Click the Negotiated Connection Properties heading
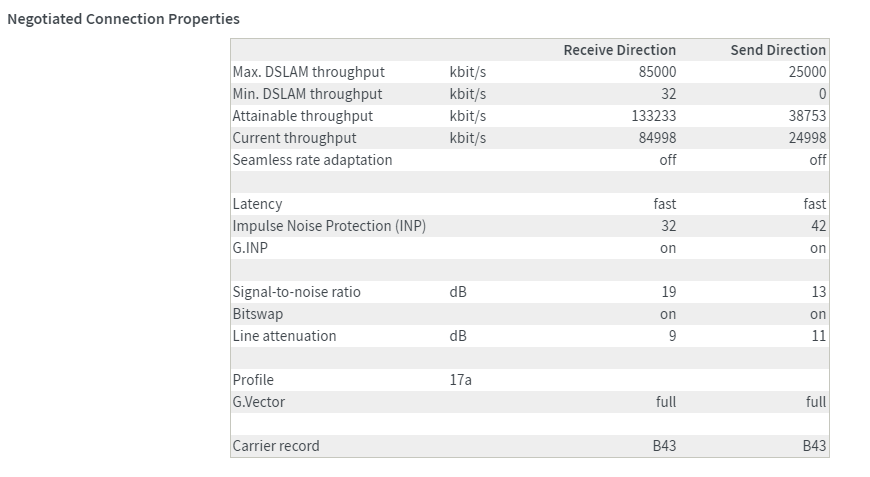870x477 pixels. coord(123,19)
